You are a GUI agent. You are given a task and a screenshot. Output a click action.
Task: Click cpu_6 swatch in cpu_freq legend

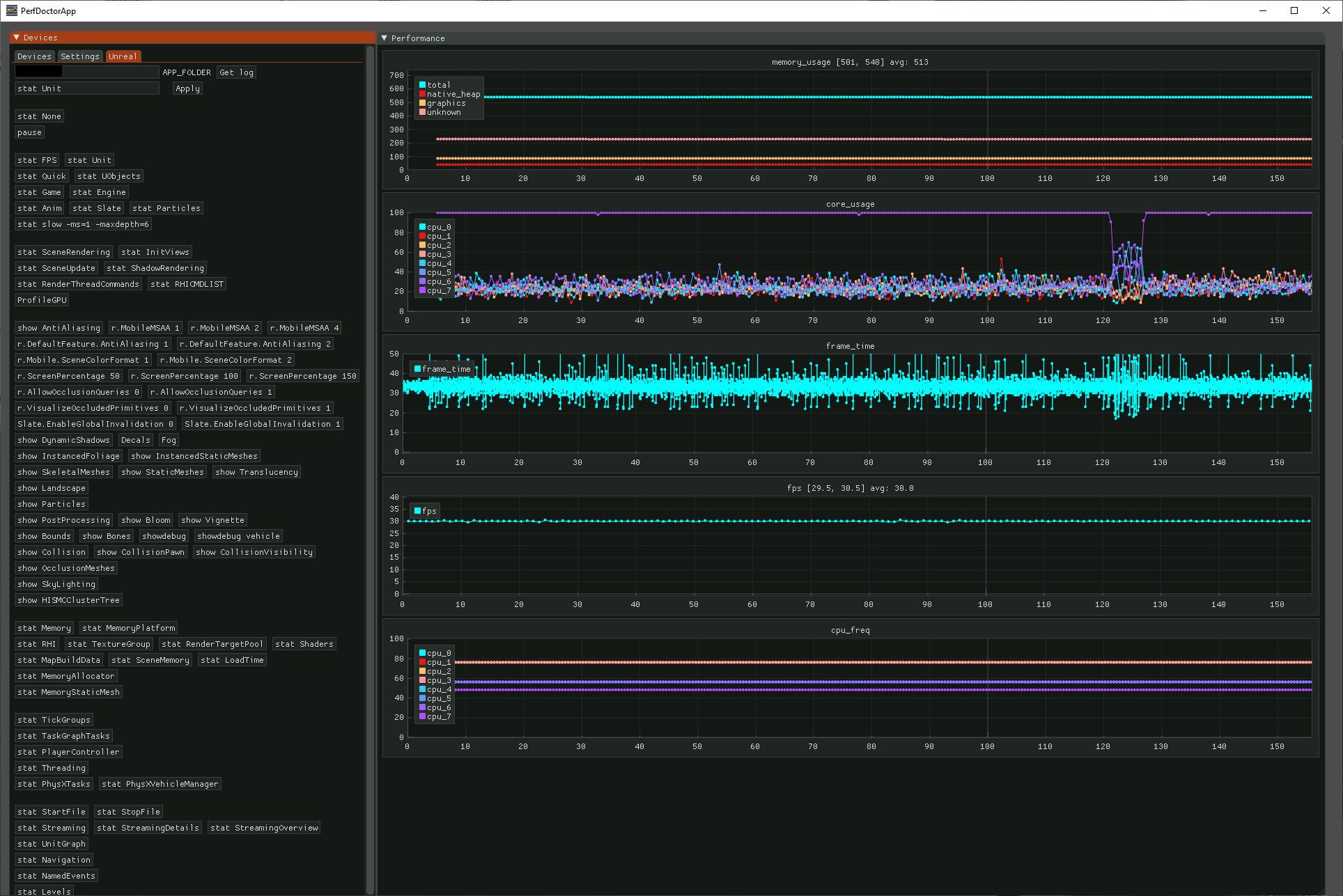pos(422,707)
